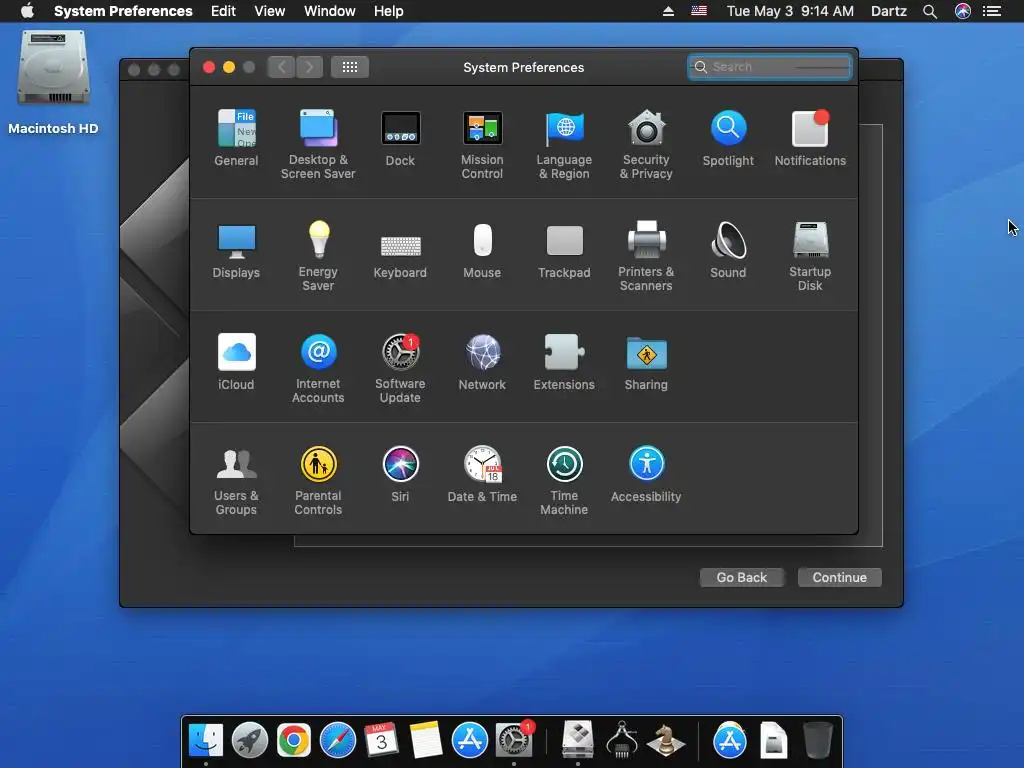The image size is (1024, 768).
Task: Open Sound preferences pane
Action: (x=728, y=250)
